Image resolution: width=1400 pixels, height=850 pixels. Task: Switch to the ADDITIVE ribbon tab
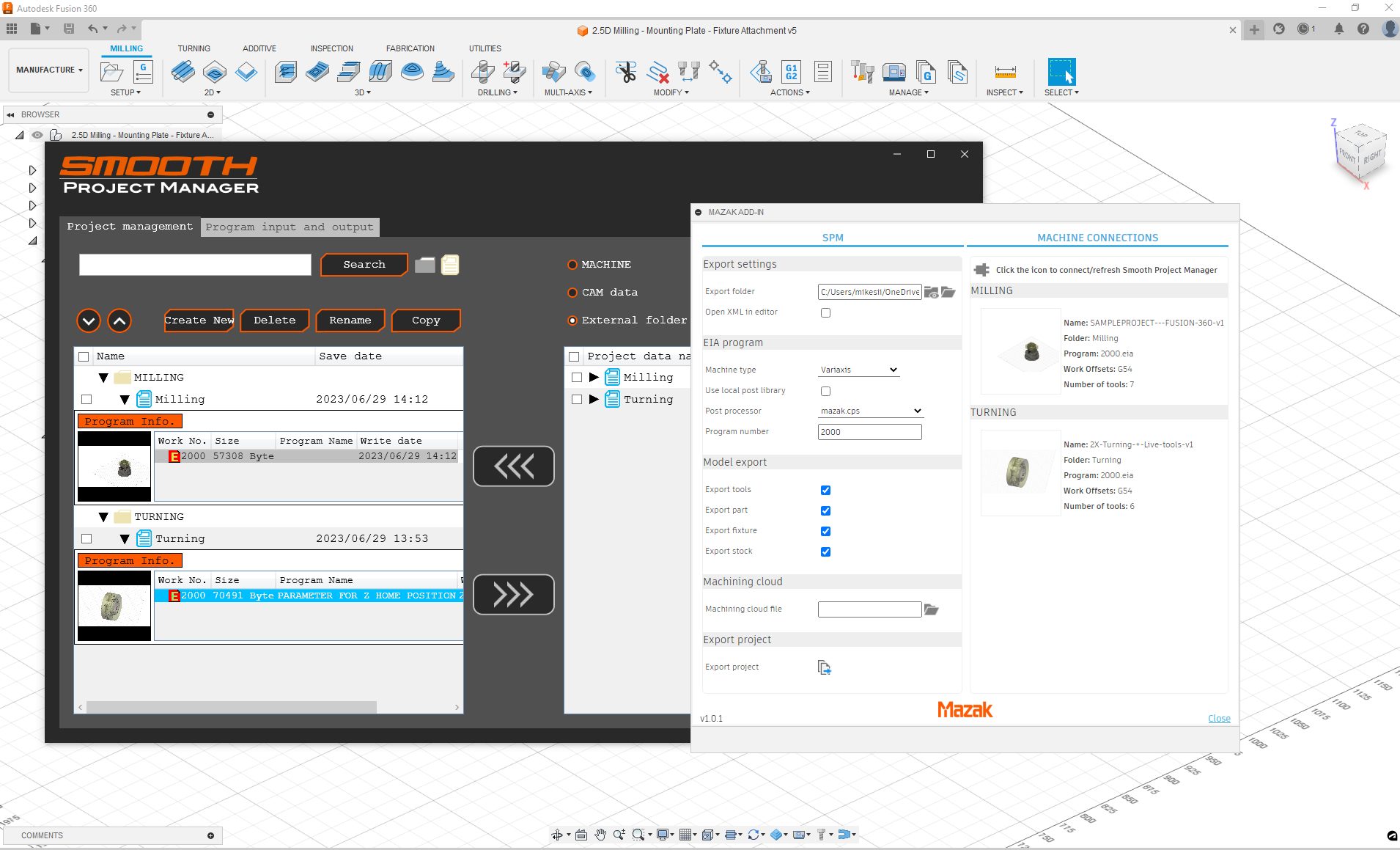[259, 48]
